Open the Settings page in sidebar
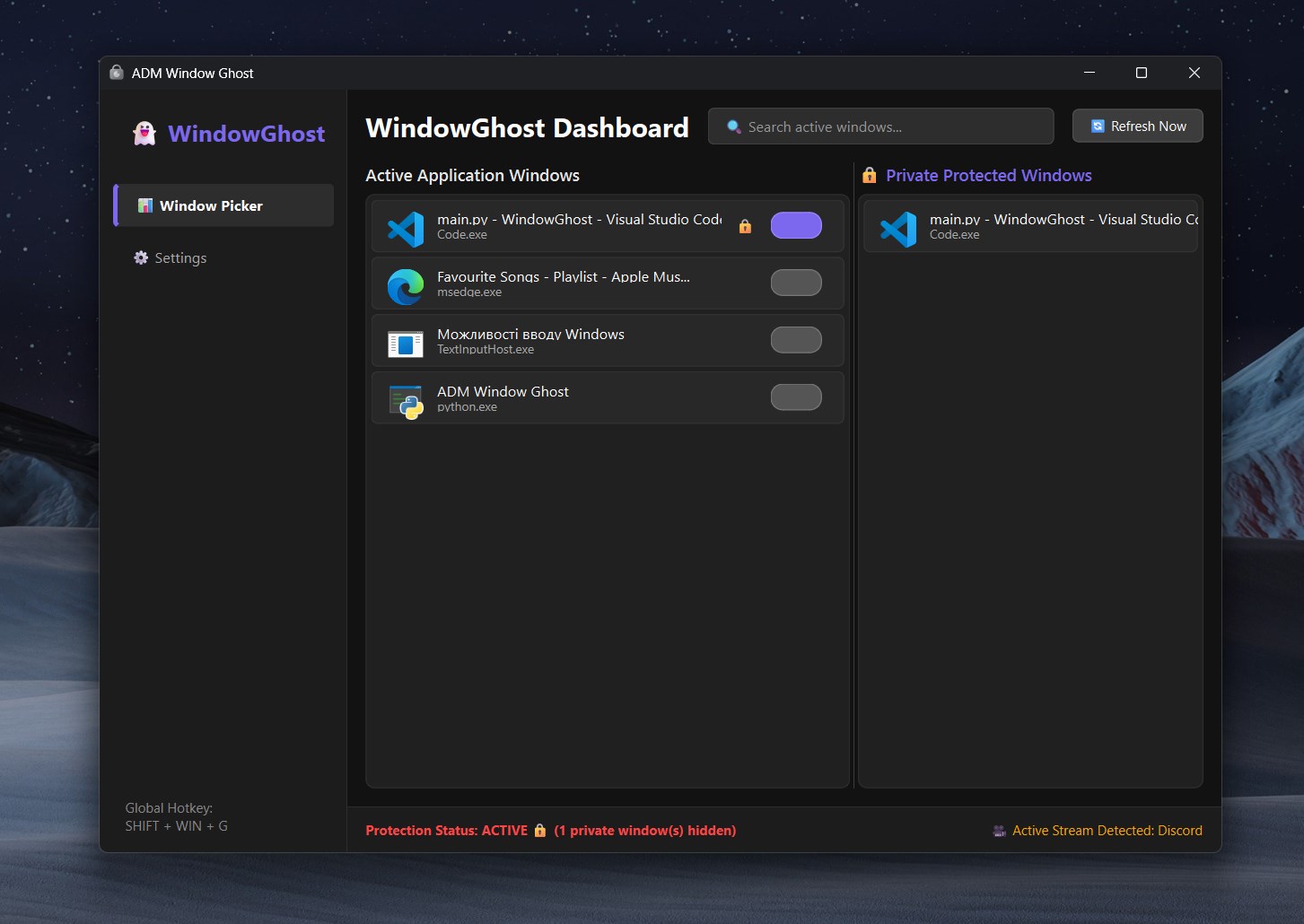 point(223,257)
